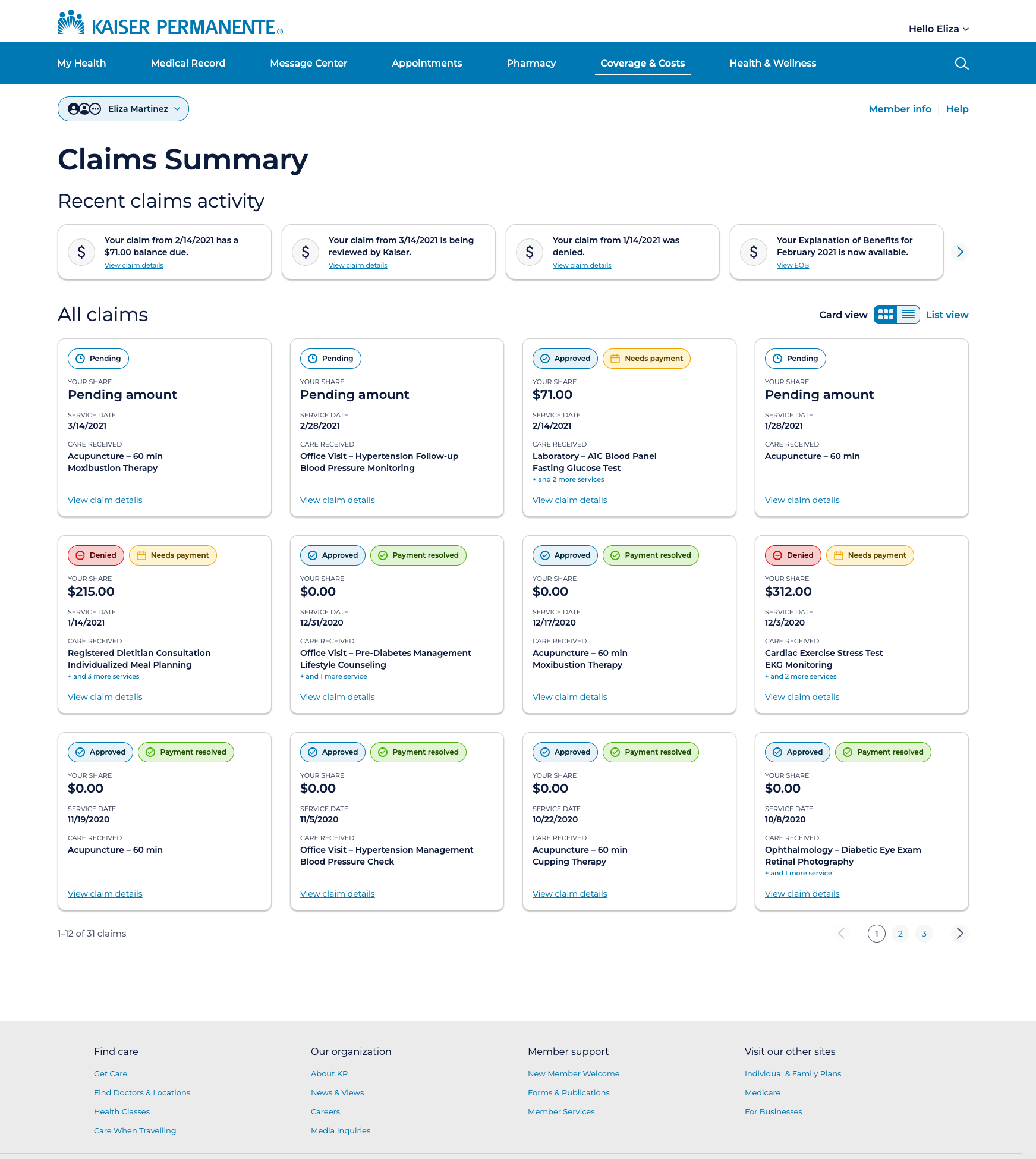Expand '+ and 1 more service' on Pre-Diabetes claim
The image size is (1036, 1159).
[x=333, y=676]
